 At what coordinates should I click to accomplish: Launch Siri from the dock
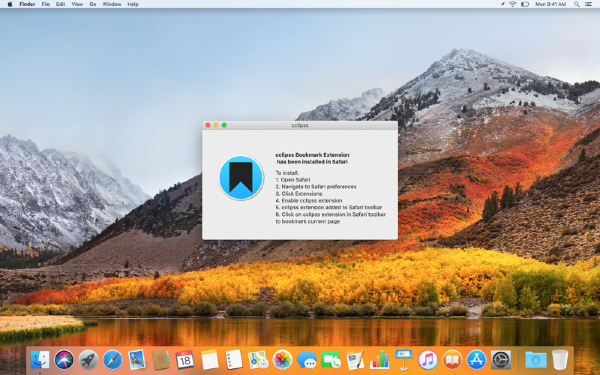(x=64, y=360)
